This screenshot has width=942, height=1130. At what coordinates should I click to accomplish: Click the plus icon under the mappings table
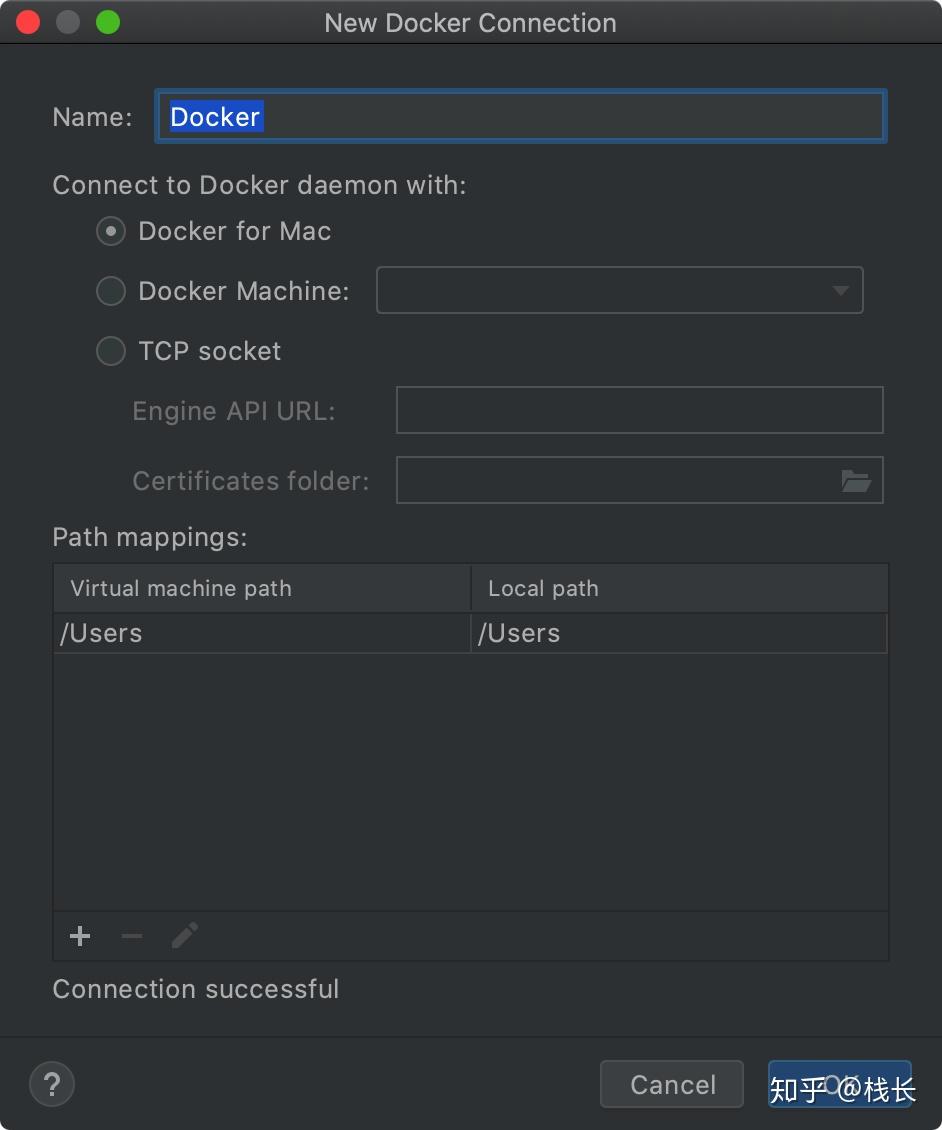pos(80,936)
